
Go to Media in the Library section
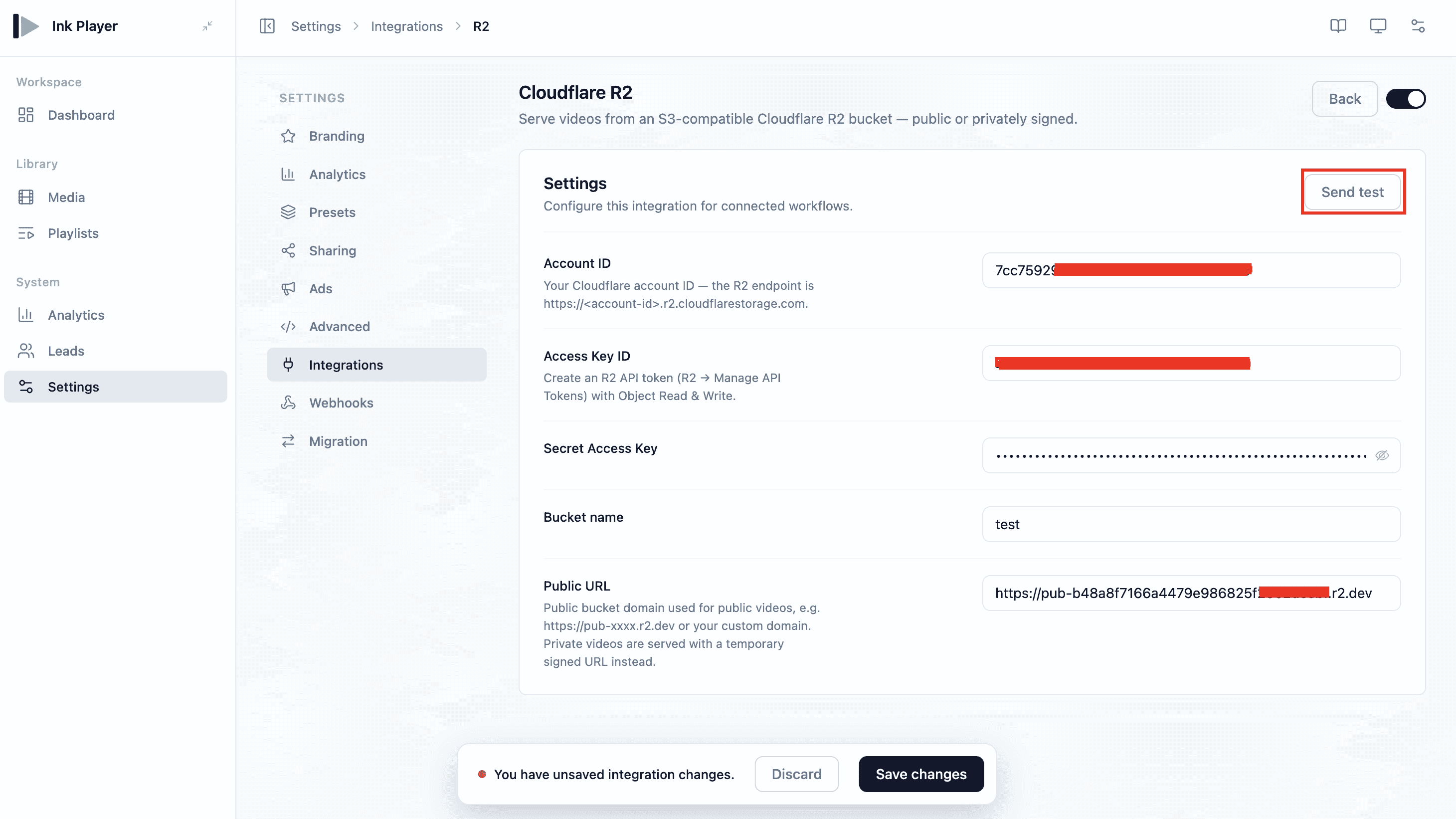(x=115, y=197)
